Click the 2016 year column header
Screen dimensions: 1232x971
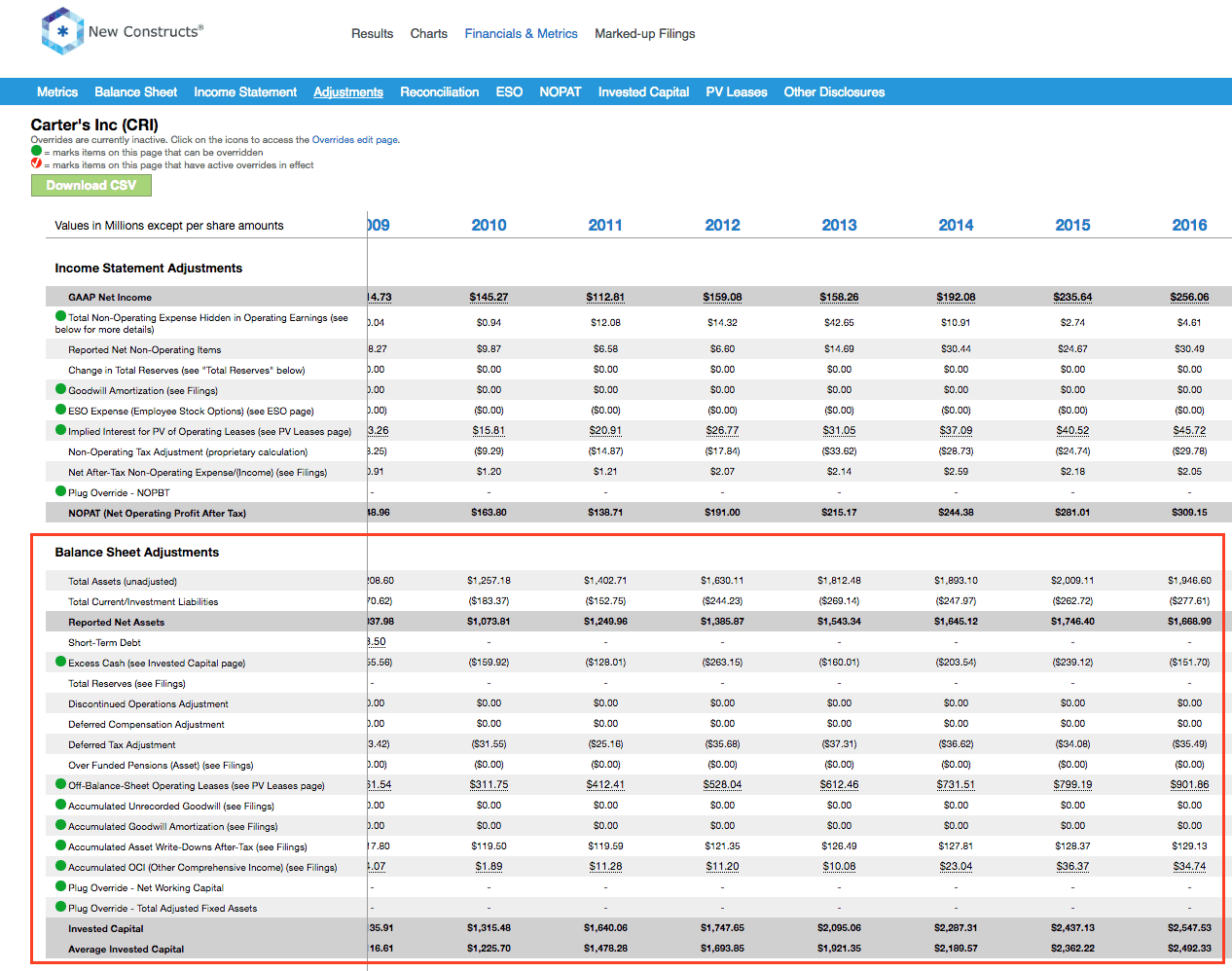1189,225
